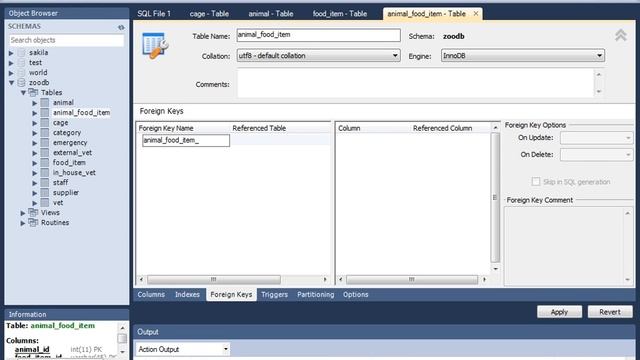Open the On Update dropdown
640x360 pixels.
pyautogui.click(x=628, y=138)
